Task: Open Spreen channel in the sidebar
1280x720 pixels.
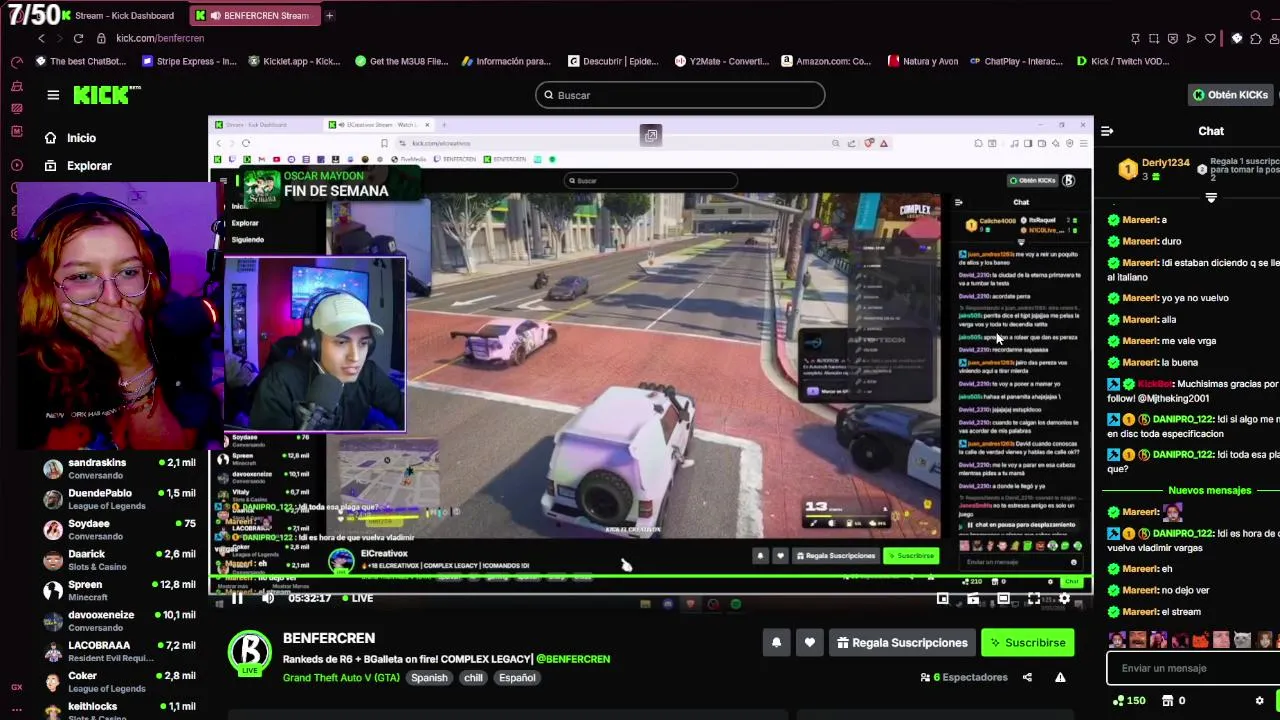Action: [118, 590]
